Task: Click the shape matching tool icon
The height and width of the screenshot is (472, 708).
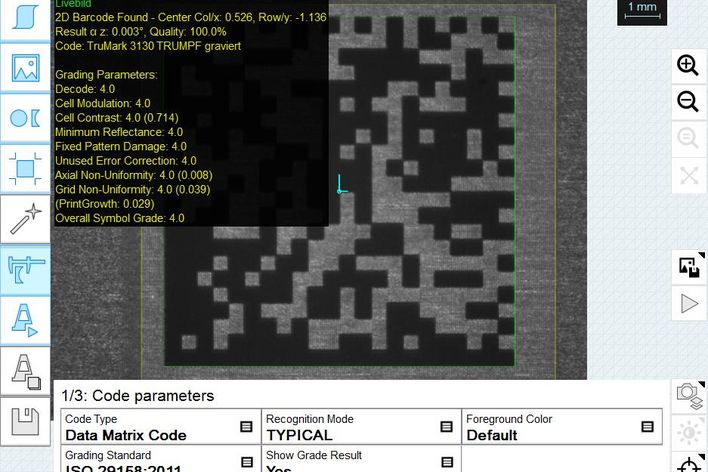Action: 24,118
